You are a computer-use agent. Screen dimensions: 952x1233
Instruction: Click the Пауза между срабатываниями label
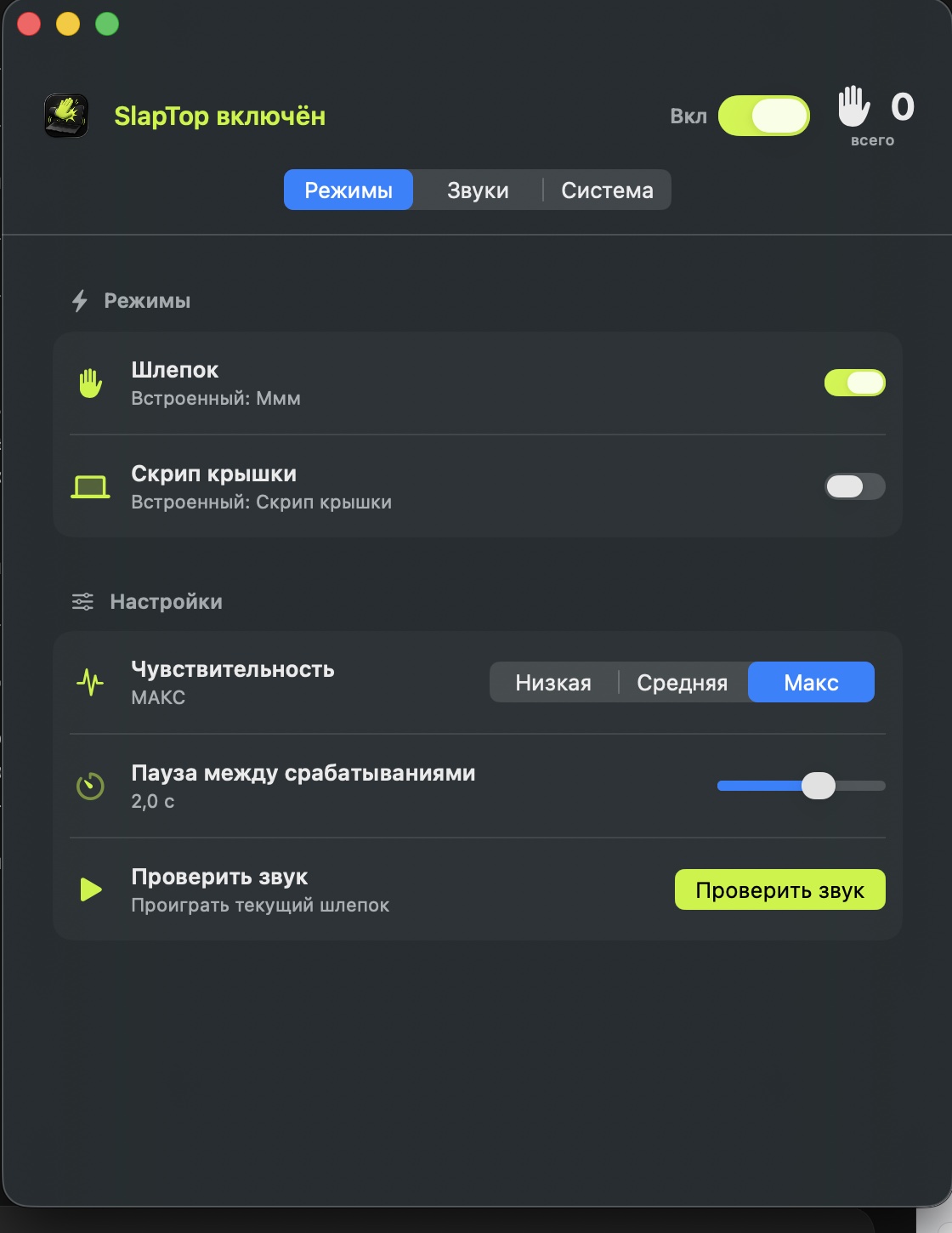pyautogui.click(x=303, y=773)
